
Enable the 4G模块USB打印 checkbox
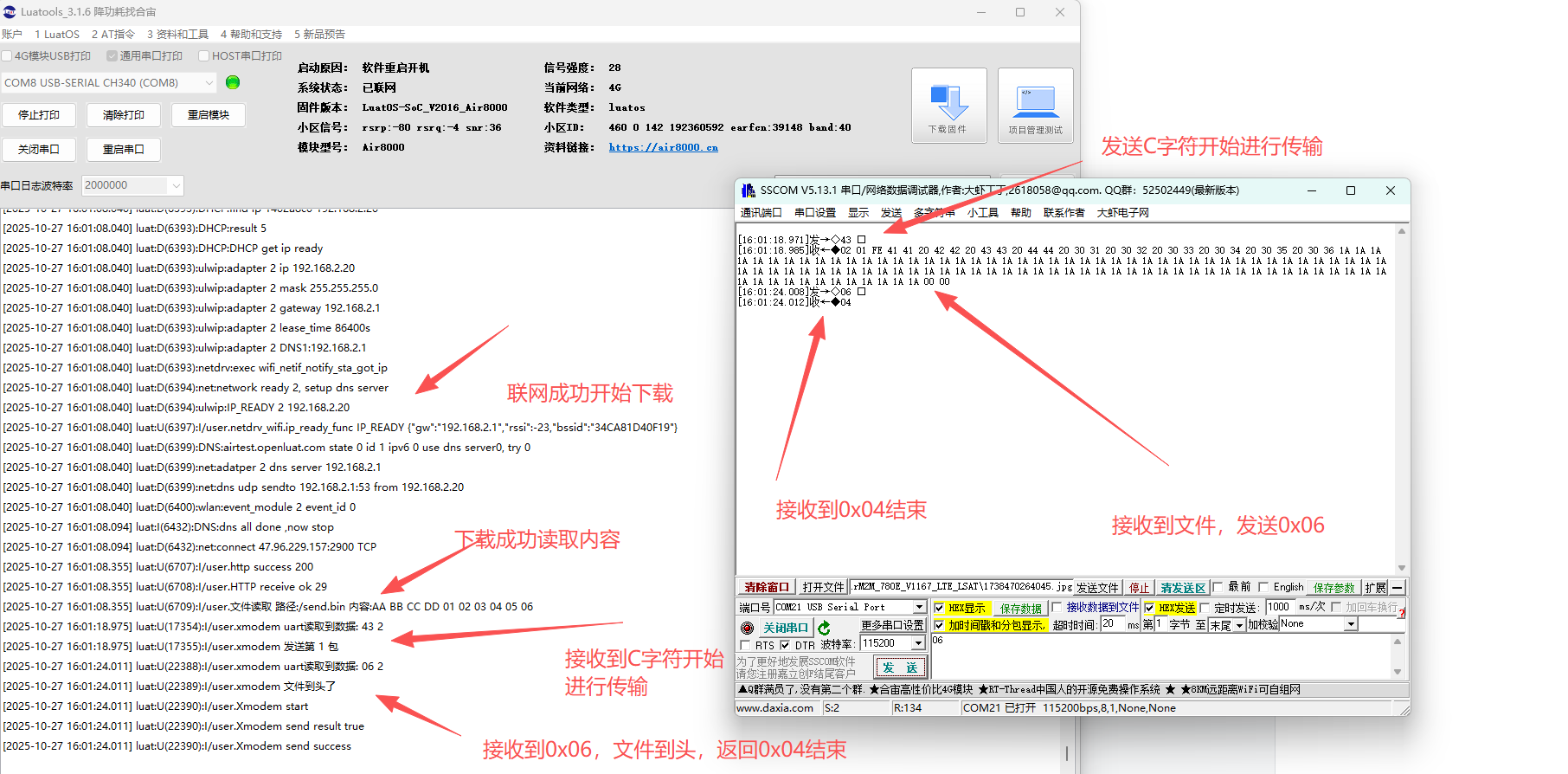point(7,56)
